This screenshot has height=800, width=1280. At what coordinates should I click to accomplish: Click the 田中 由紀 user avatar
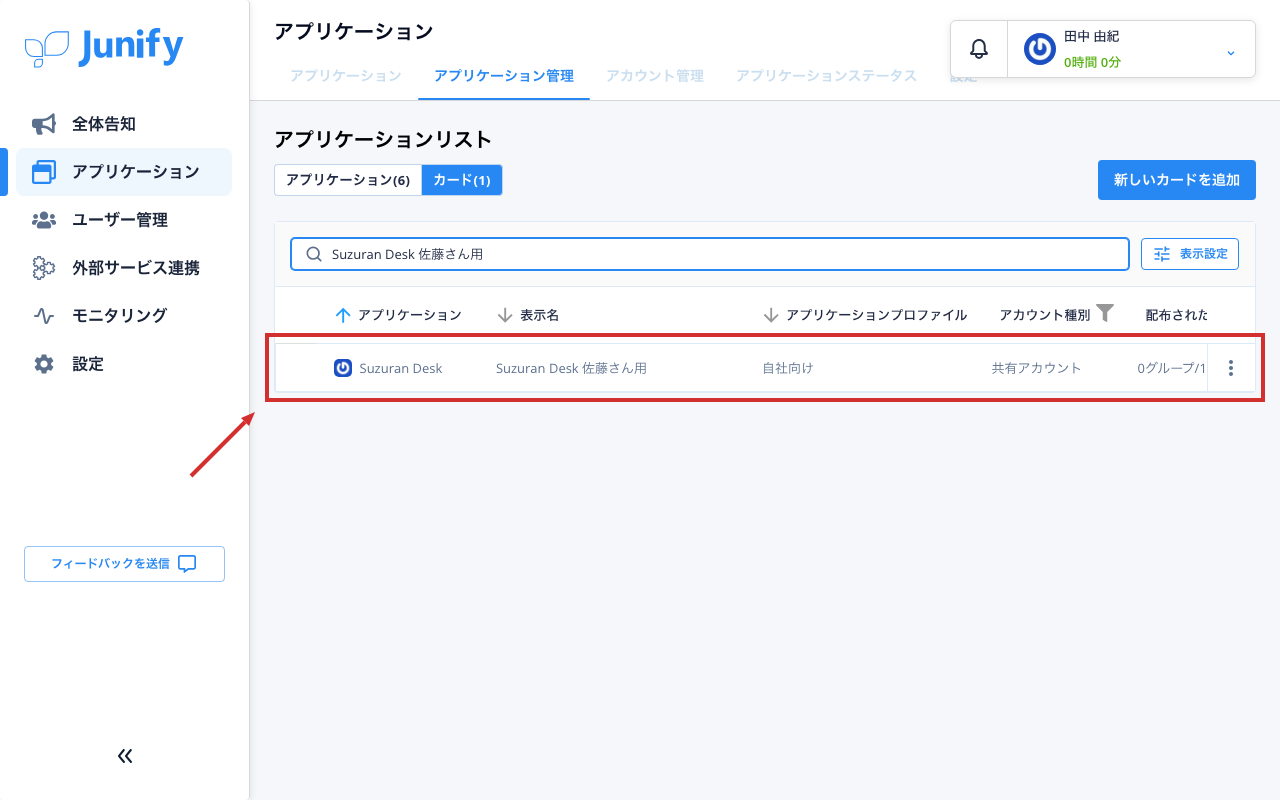coord(1040,49)
